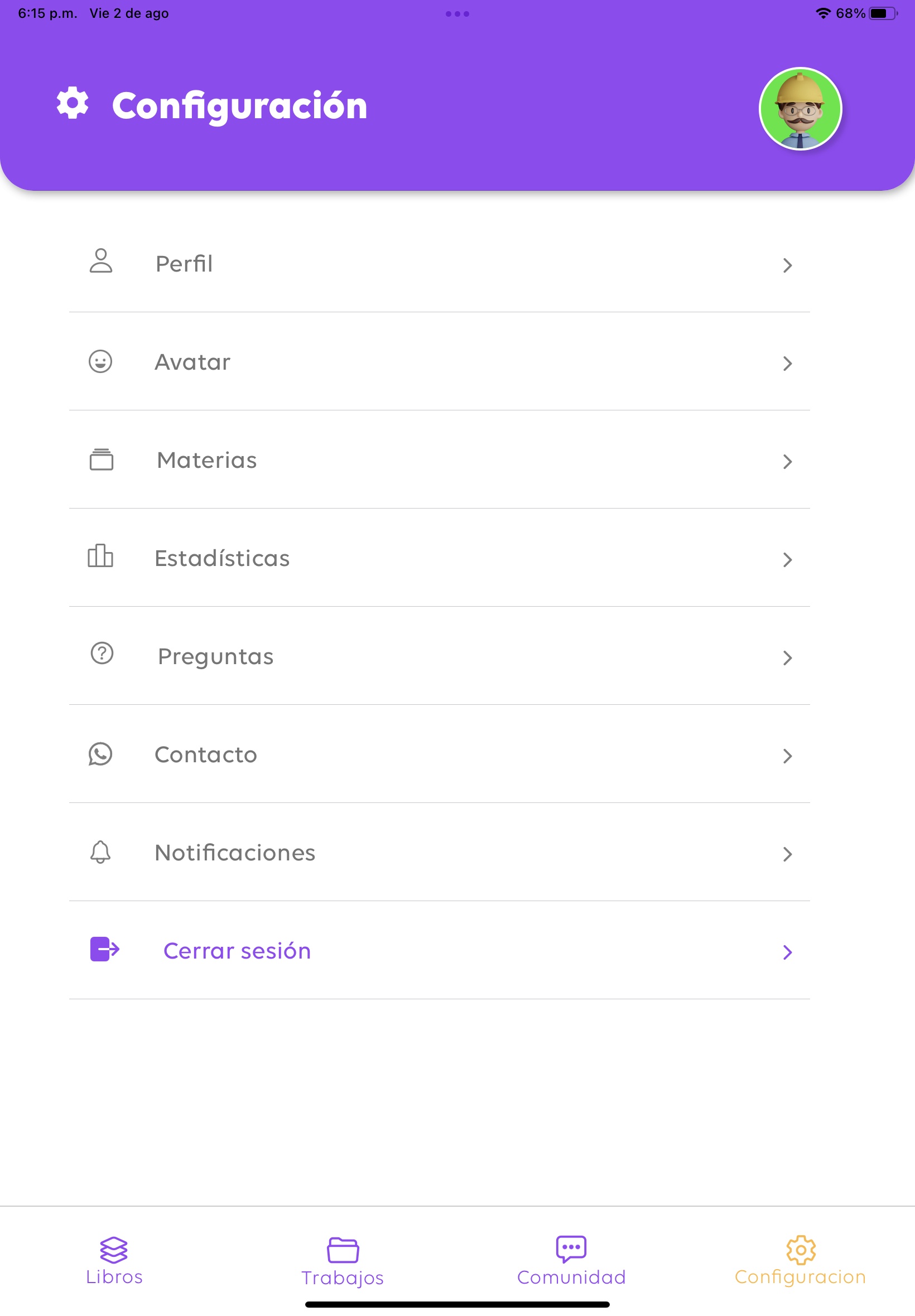Switch to the Trabajos tab
The height and width of the screenshot is (1316, 915).
coord(343,1260)
